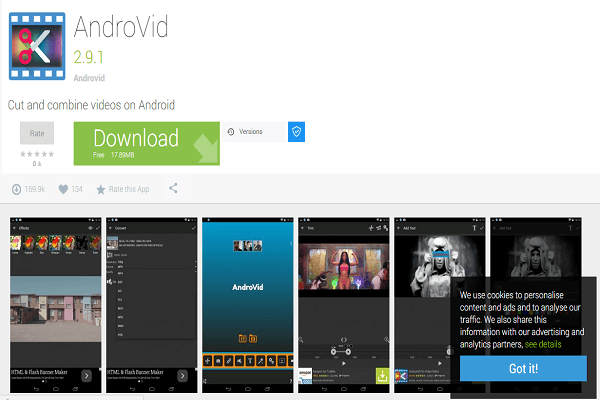Click the grey Rate button
Image resolution: width=600 pixels, height=400 pixels.
tap(37, 133)
